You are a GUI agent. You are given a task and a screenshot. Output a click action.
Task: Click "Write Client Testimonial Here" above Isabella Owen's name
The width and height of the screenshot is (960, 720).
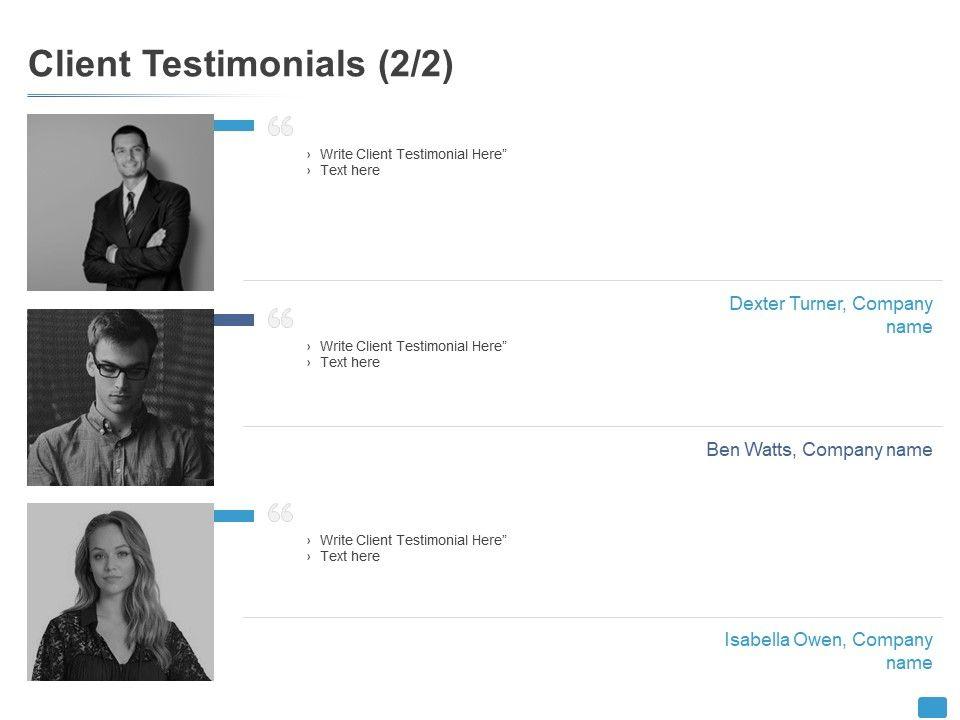(413, 540)
